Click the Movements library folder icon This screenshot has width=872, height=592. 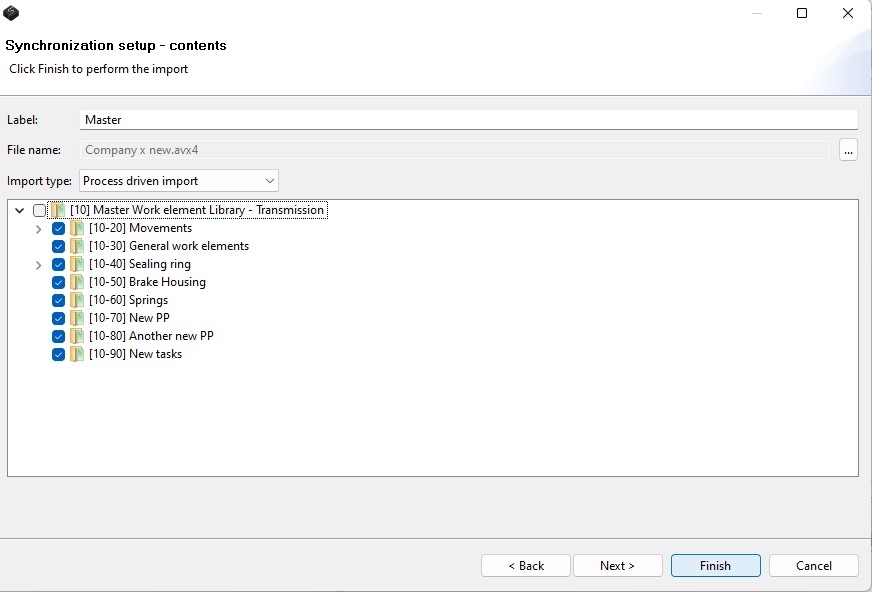click(77, 228)
